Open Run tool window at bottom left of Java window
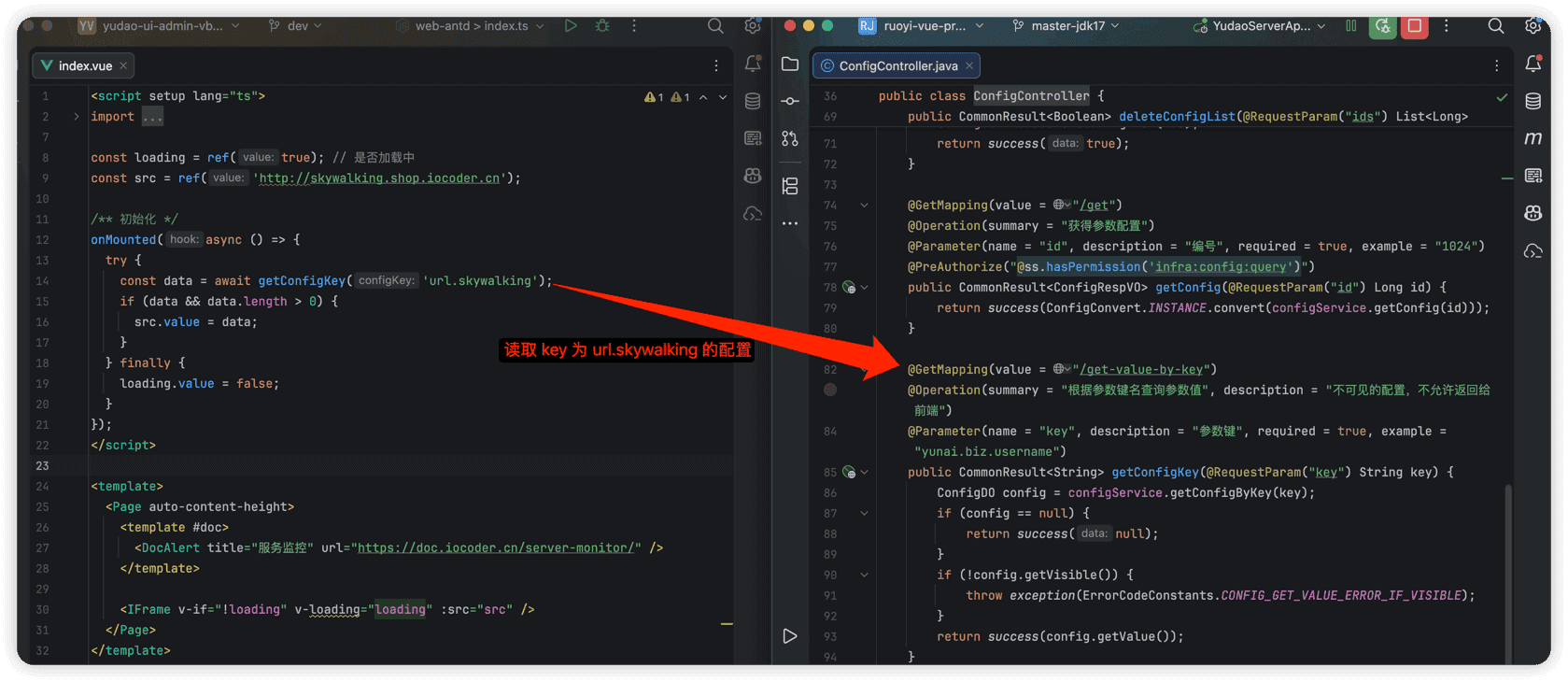The width and height of the screenshot is (1568, 682). point(790,636)
